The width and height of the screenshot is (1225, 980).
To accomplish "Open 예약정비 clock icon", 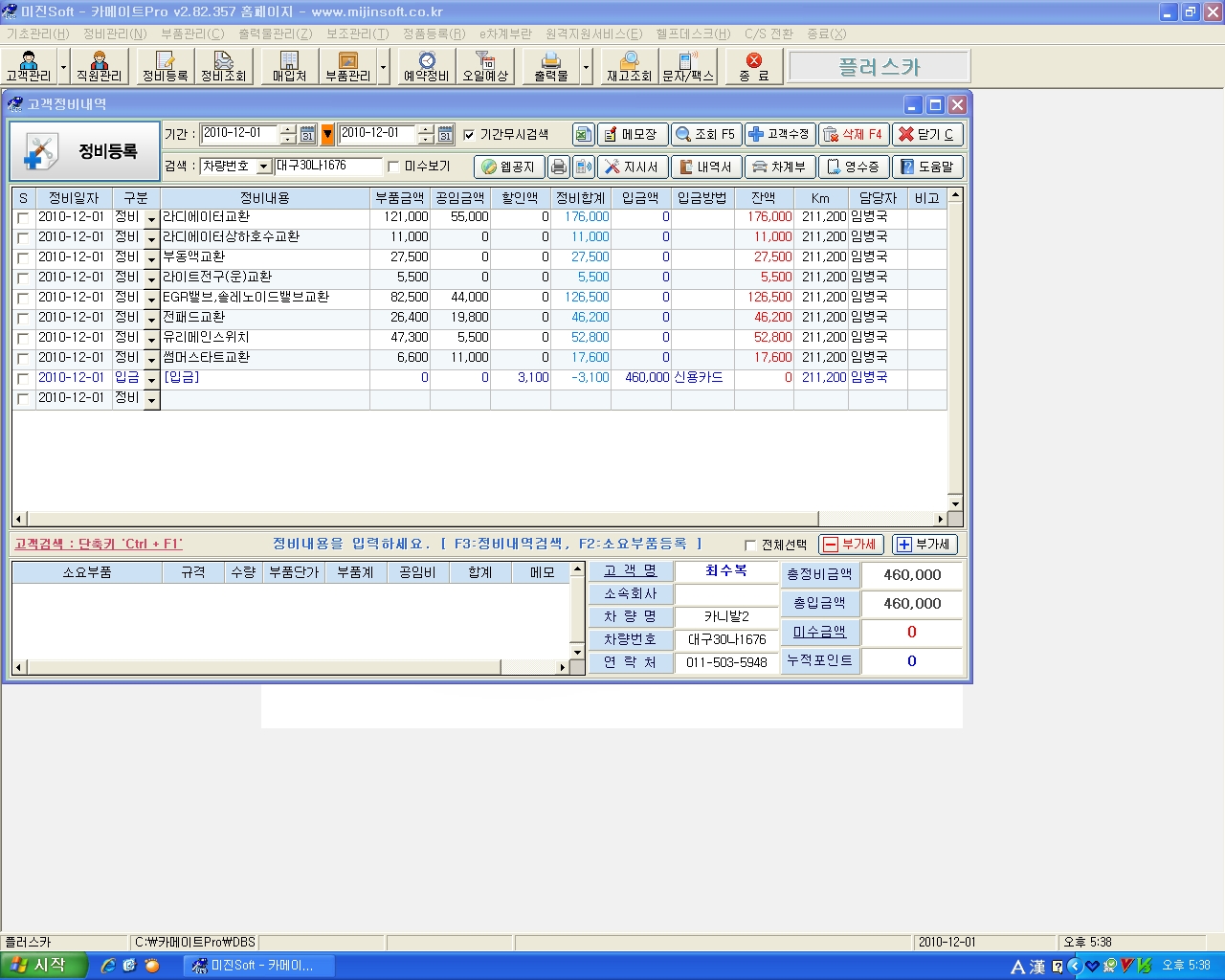I will (426, 67).
